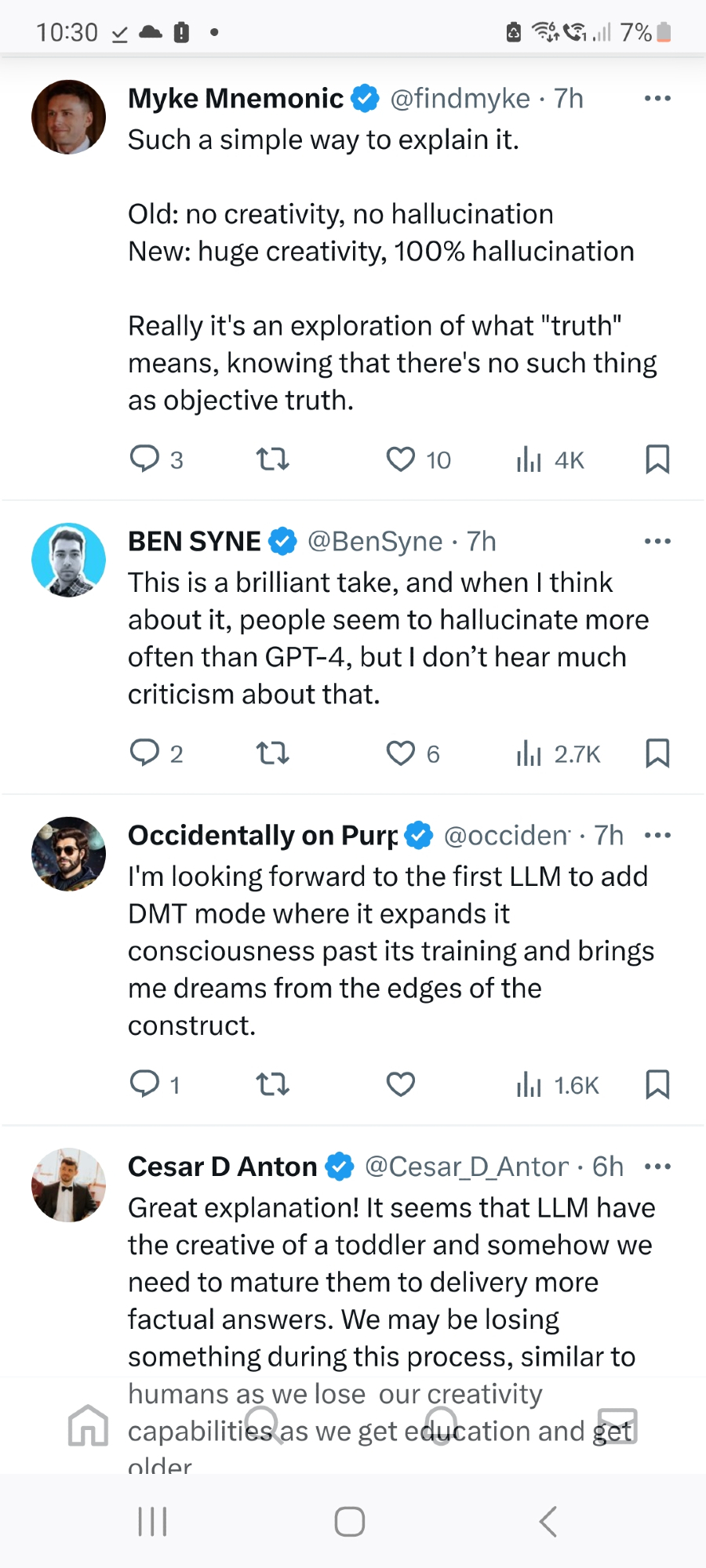Open Android recent apps button
706x1568 pixels.
pyautogui.click(x=152, y=1522)
